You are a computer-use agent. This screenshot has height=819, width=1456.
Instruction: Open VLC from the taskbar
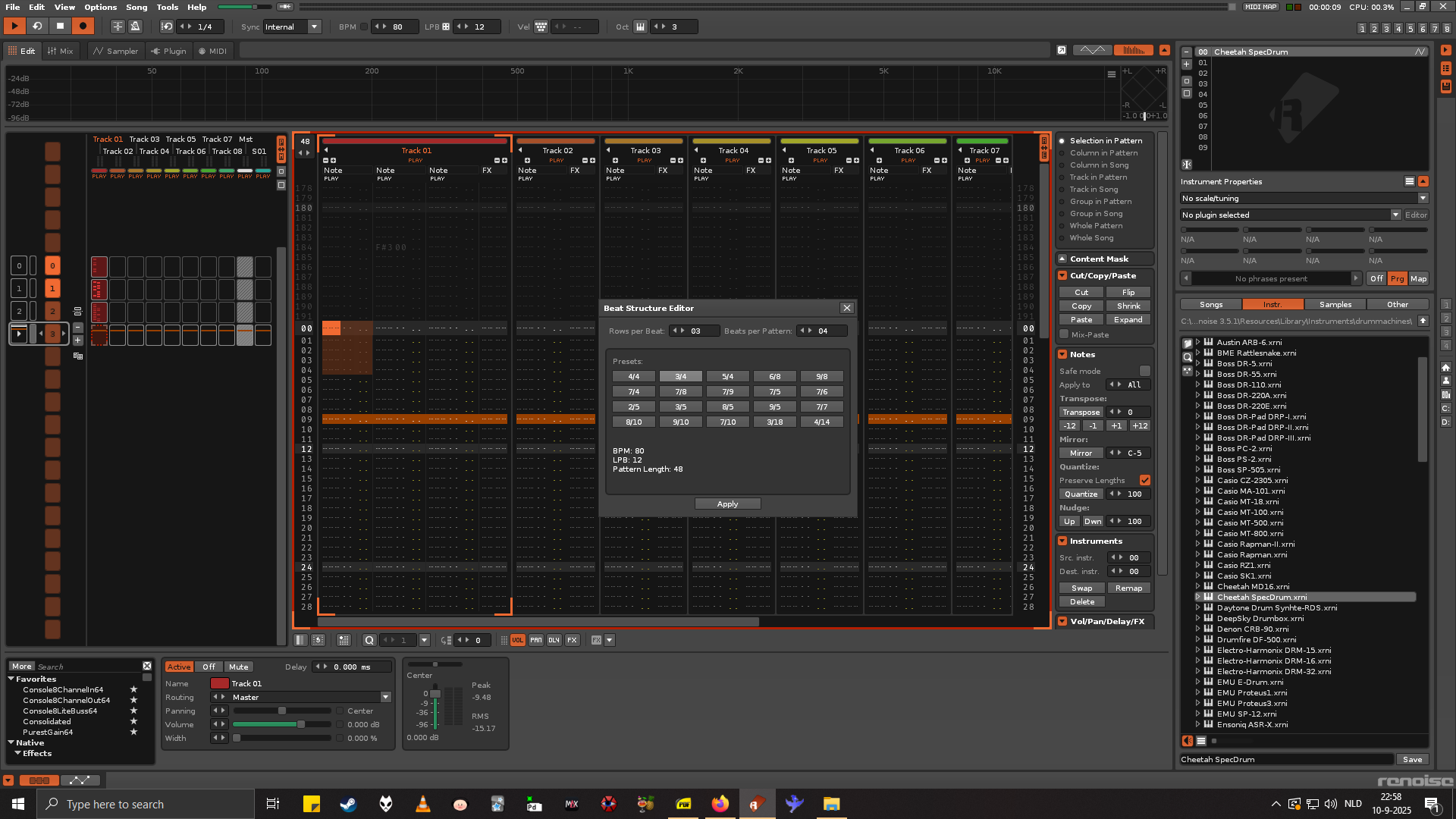point(423,804)
